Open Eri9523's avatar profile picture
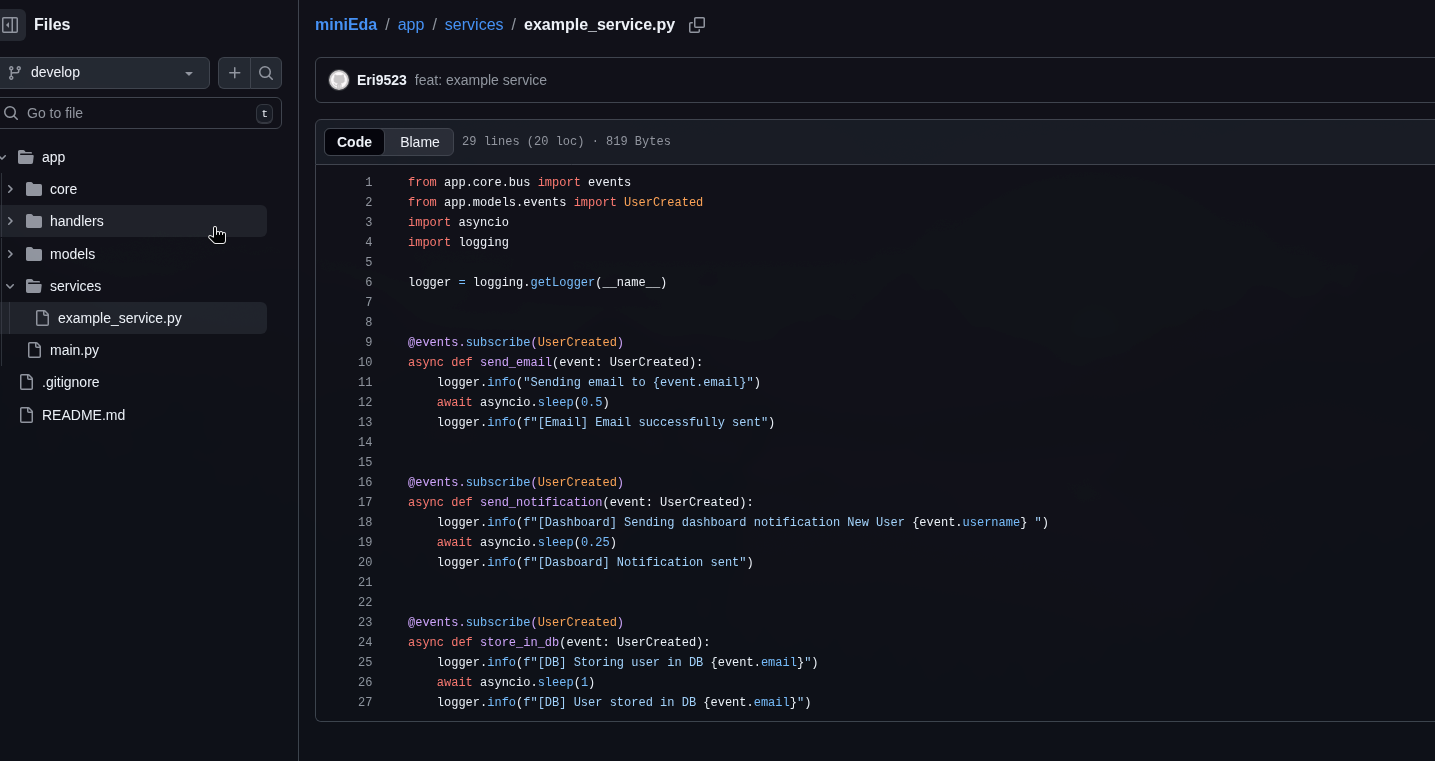The image size is (1435, 761). click(338, 79)
